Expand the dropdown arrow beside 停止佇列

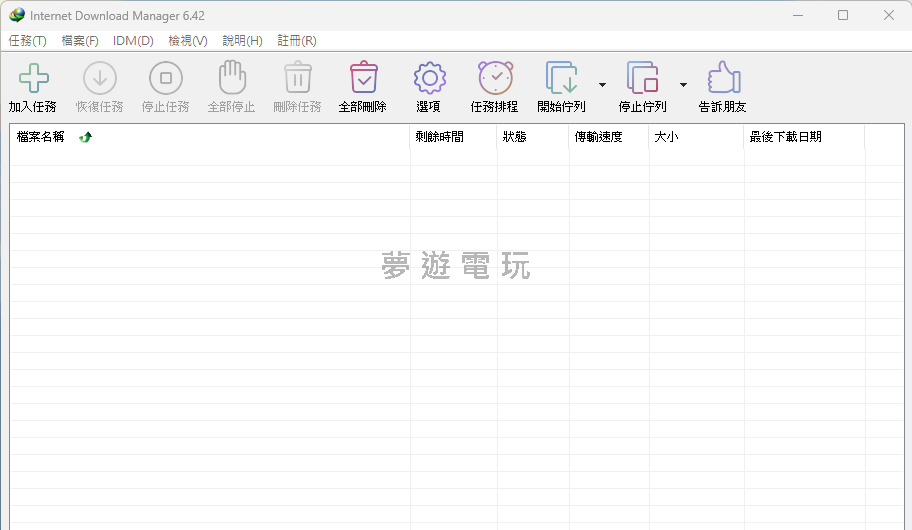tap(683, 85)
